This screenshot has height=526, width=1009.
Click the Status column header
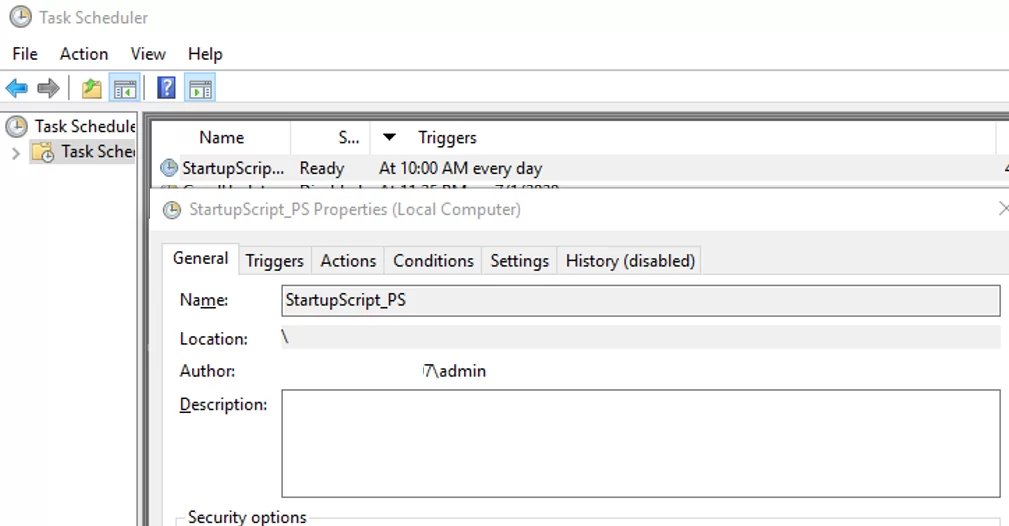[x=331, y=138]
